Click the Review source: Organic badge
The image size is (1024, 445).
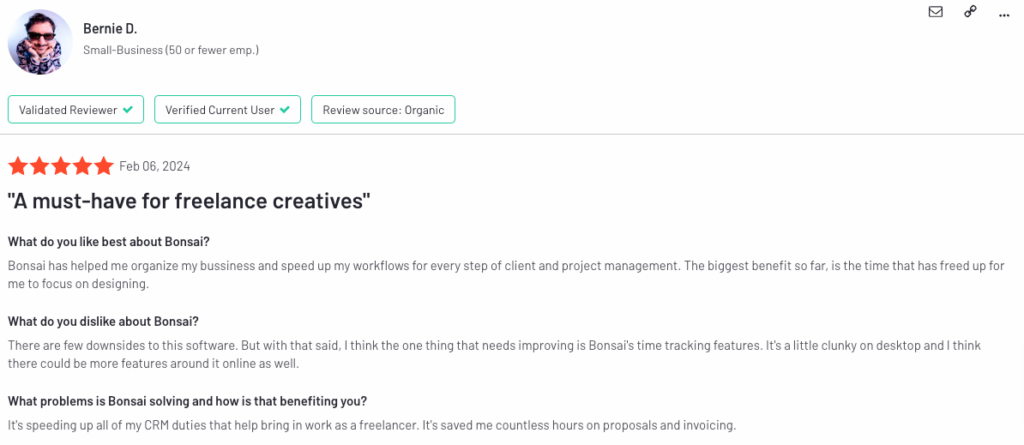point(383,110)
